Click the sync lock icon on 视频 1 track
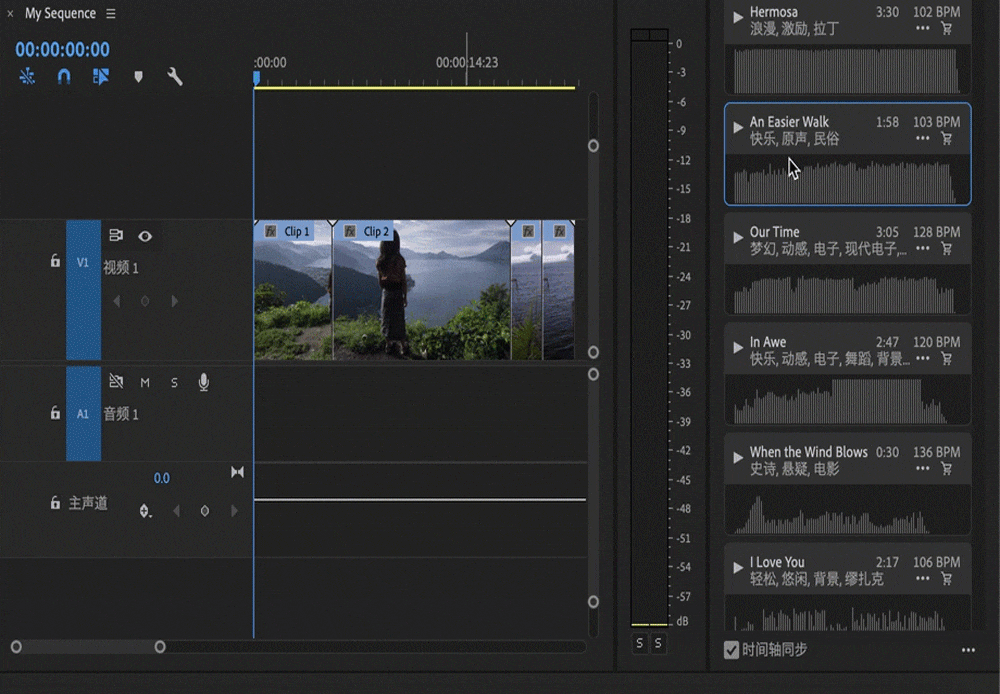Viewport: 1000px width, 694px height. [117, 237]
